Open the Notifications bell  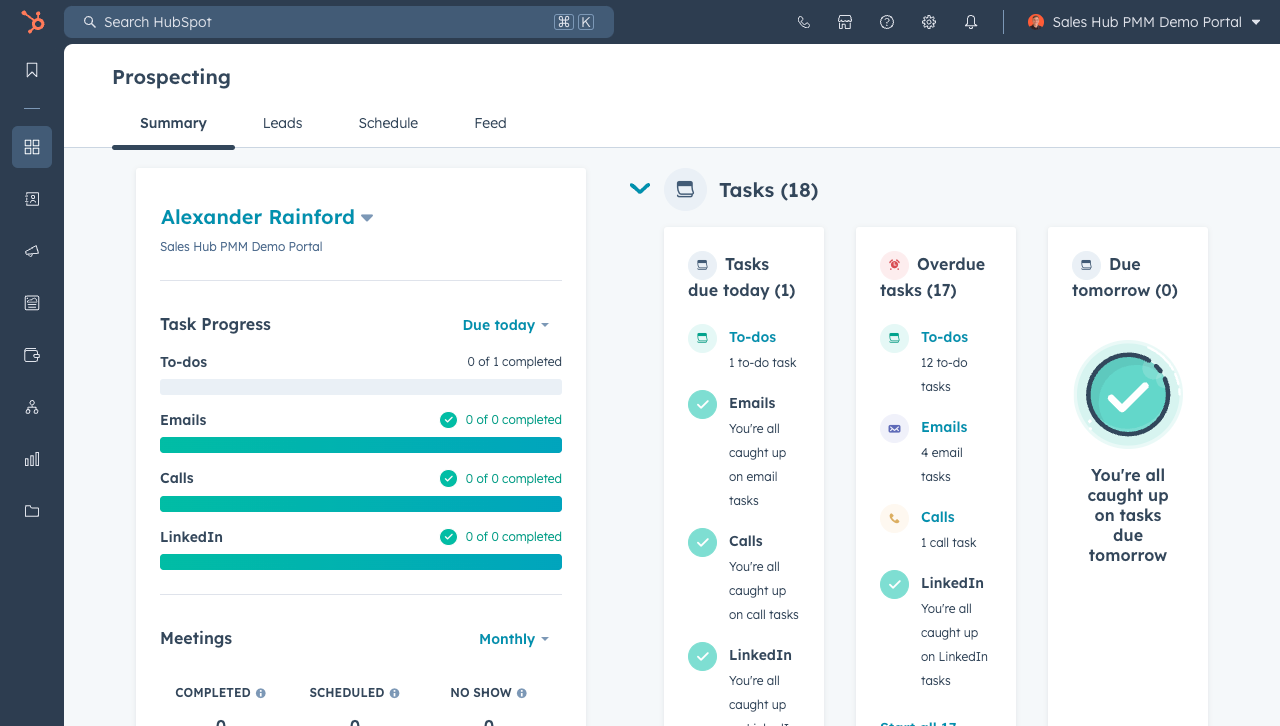[x=971, y=22]
